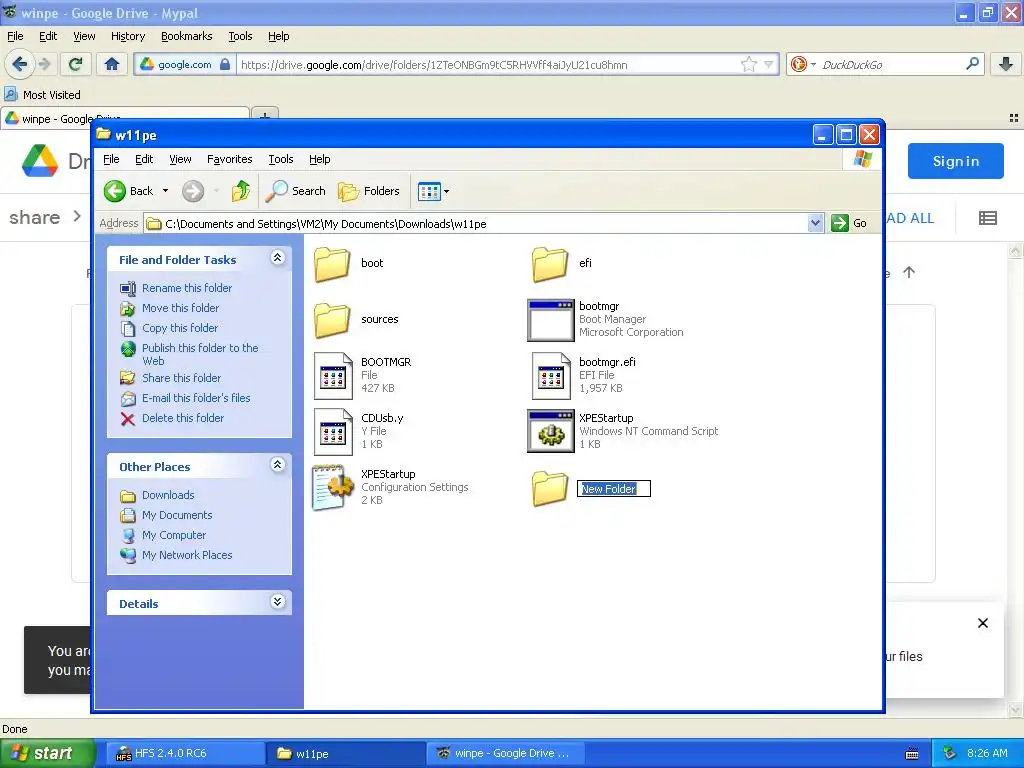Select the bootmgr Boot Manager file icon
Screen dimensions: 1024x768
click(x=551, y=320)
